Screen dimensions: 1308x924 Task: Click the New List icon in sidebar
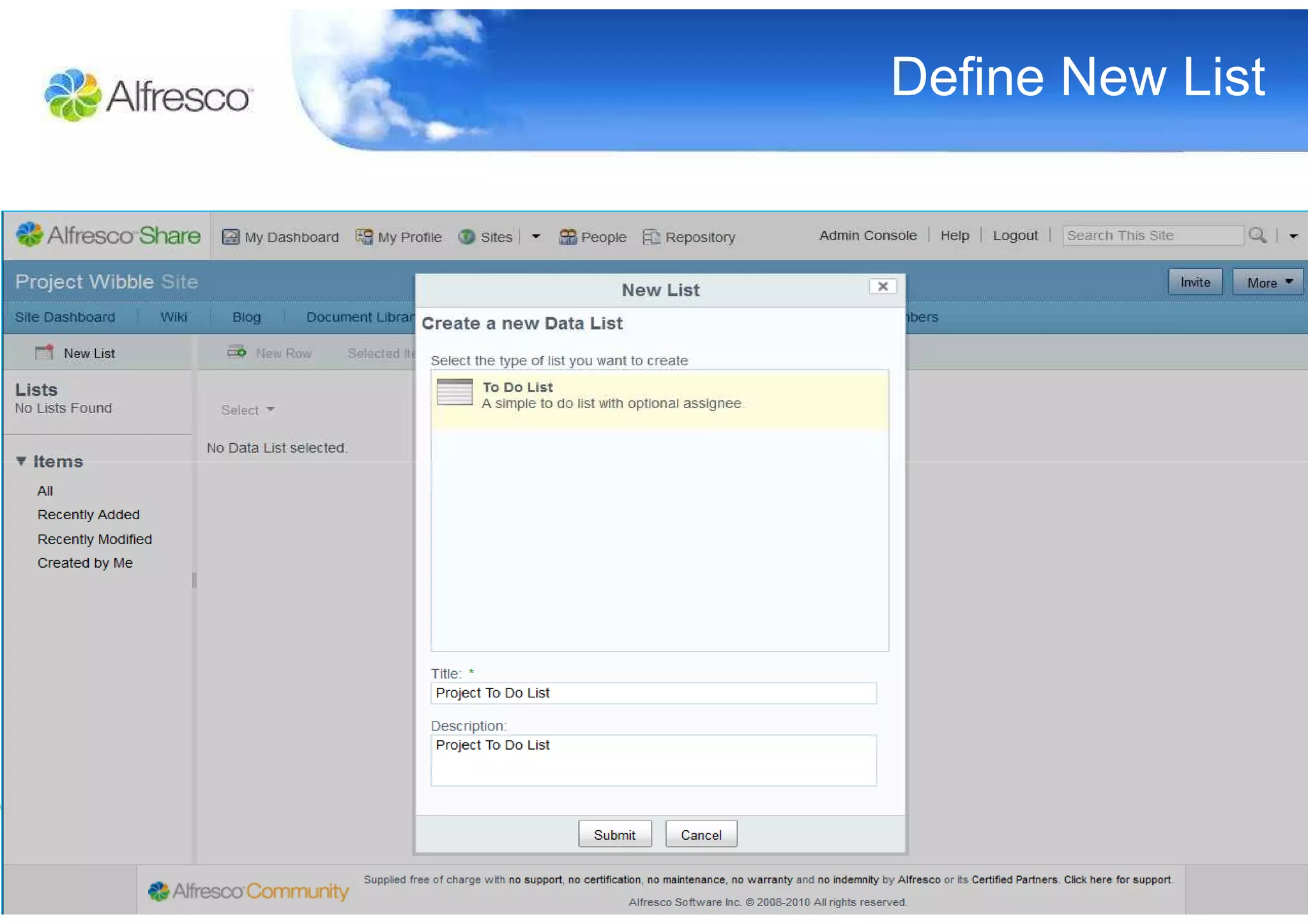click(45, 352)
